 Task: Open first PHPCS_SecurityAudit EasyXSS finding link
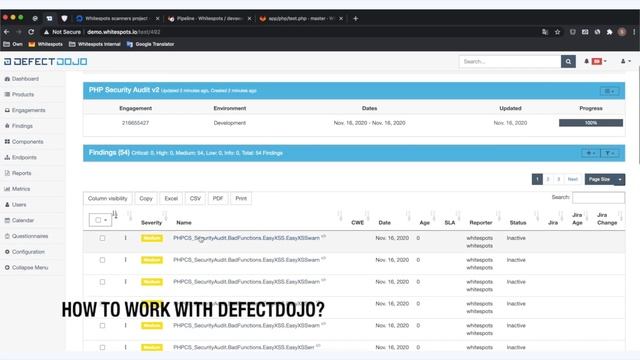tap(246, 238)
